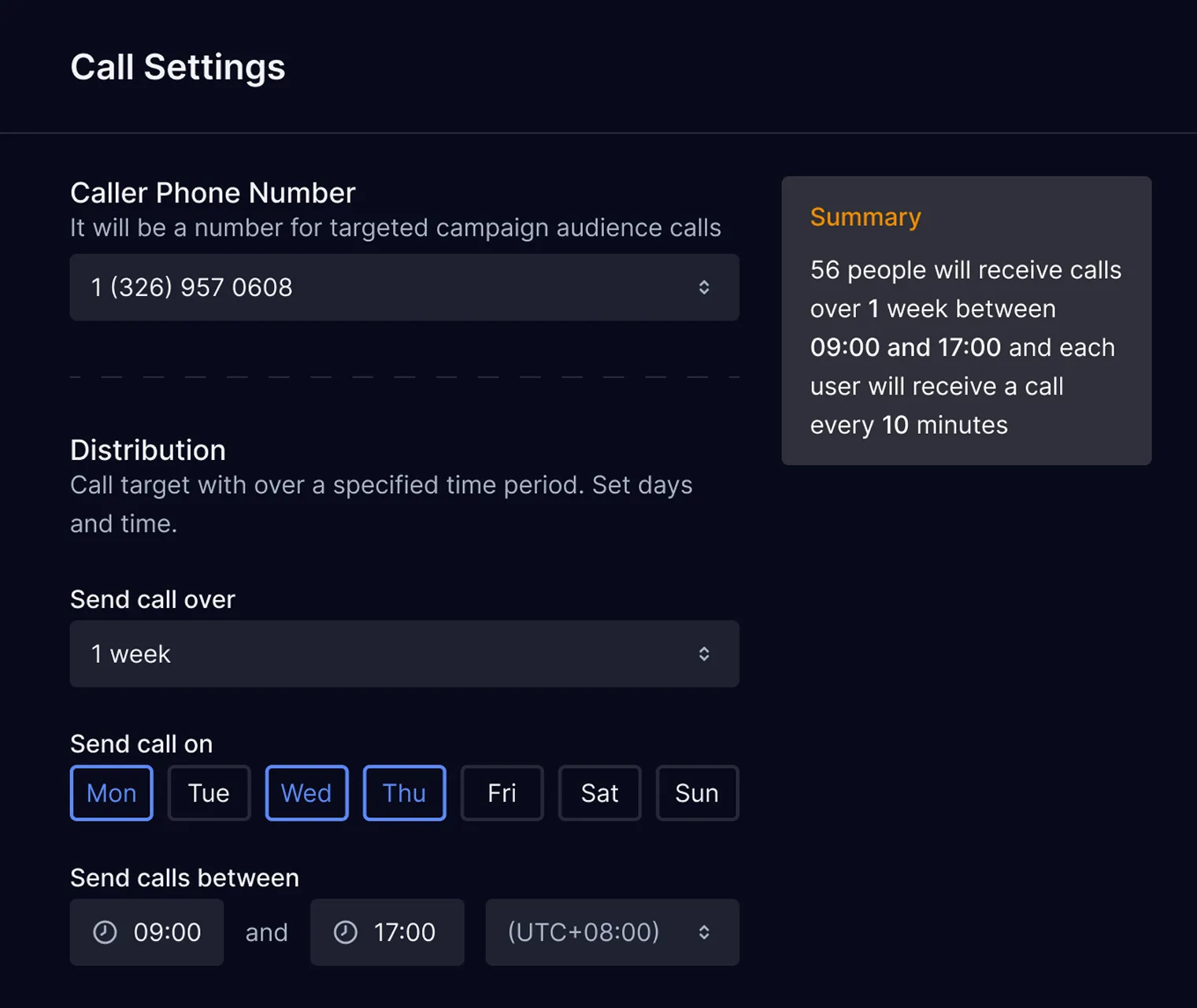Click the chevron arrows in the 1 week field
1197x1008 pixels.
click(x=704, y=654)
